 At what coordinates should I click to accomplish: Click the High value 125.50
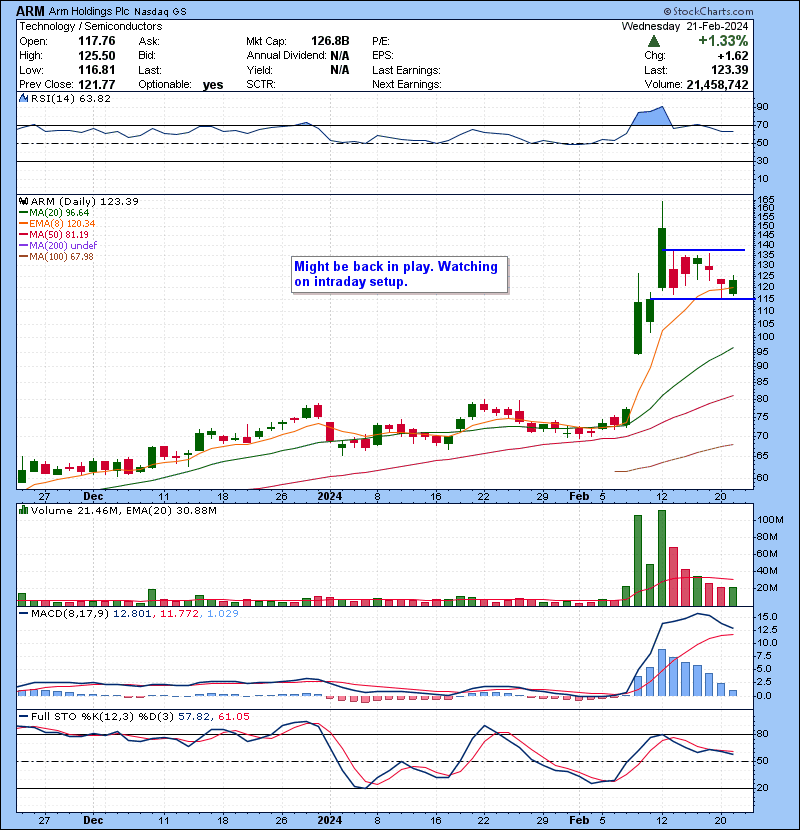pyautogui.click(x=97, y=56)
